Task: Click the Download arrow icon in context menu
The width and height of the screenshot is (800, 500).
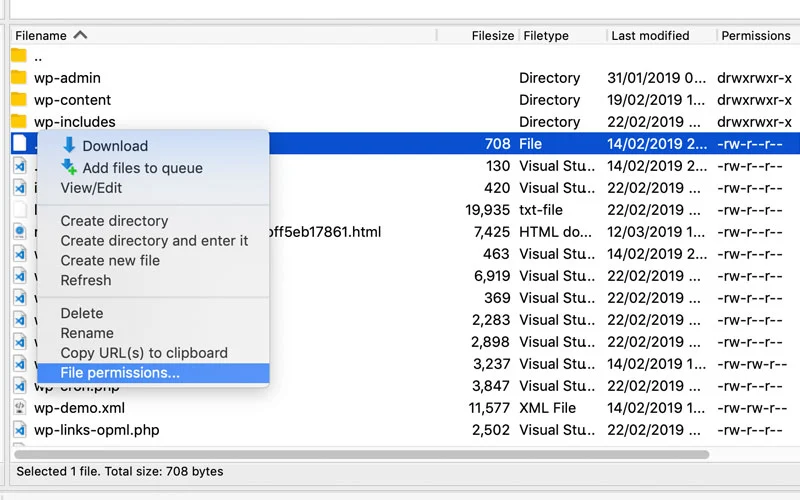Action: coord(69,145)
